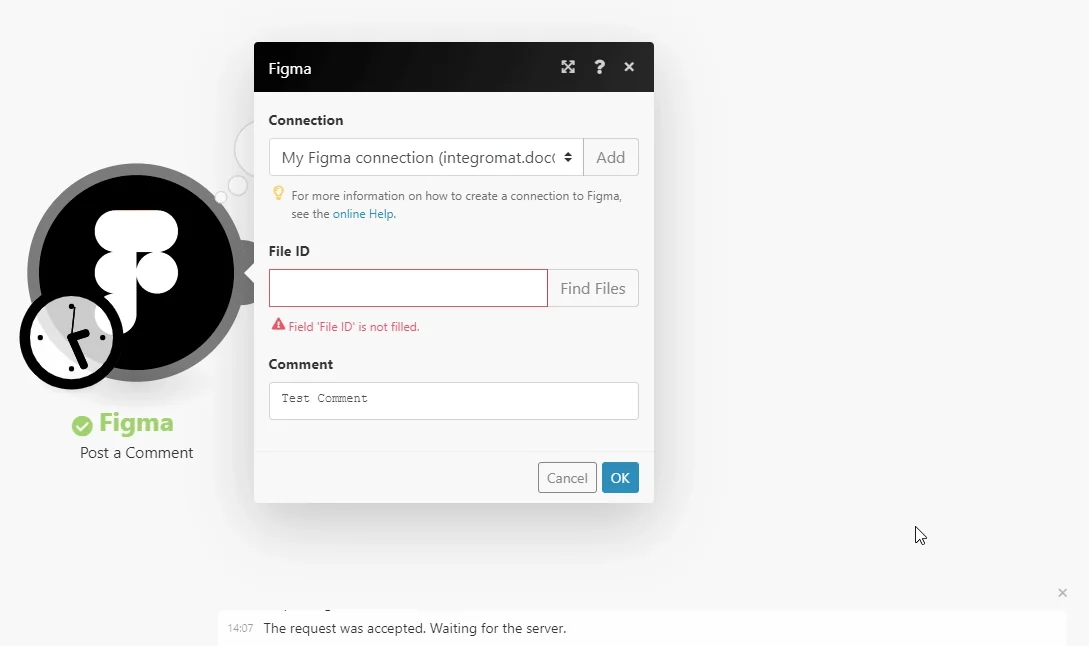The image size is (1089, 646).
Task: Click the red warning triangle icon
Action: (278, 324)
